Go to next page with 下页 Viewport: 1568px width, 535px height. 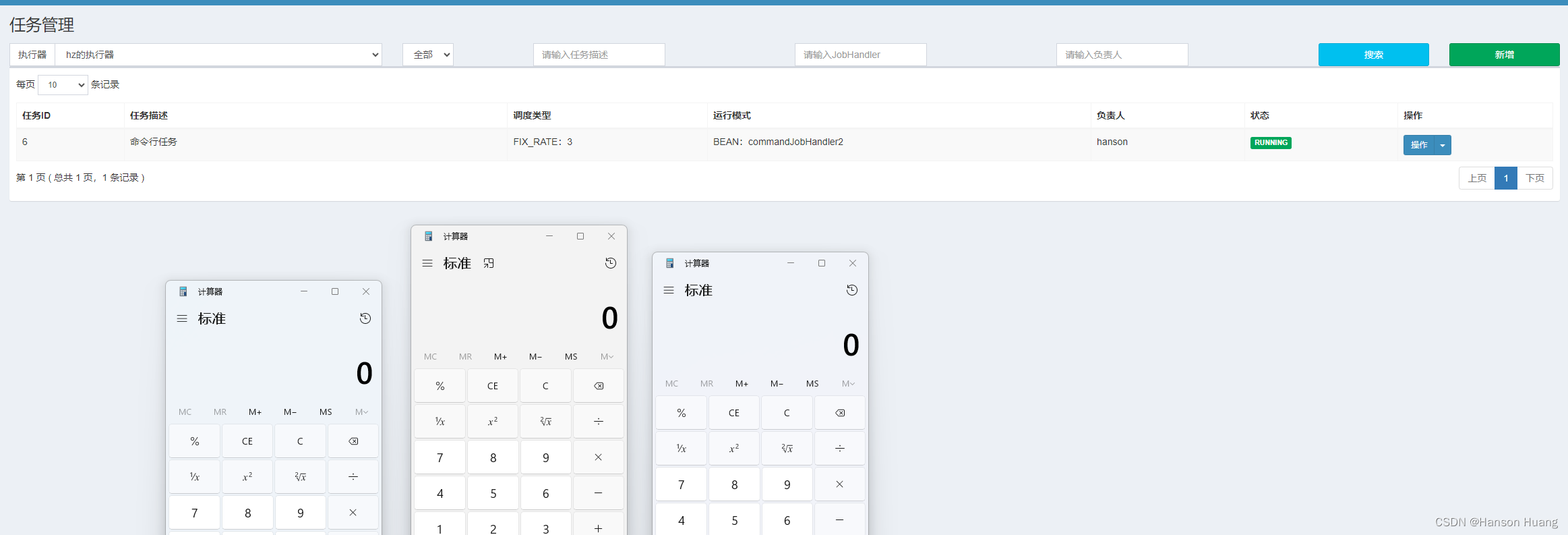point(1535,178)
